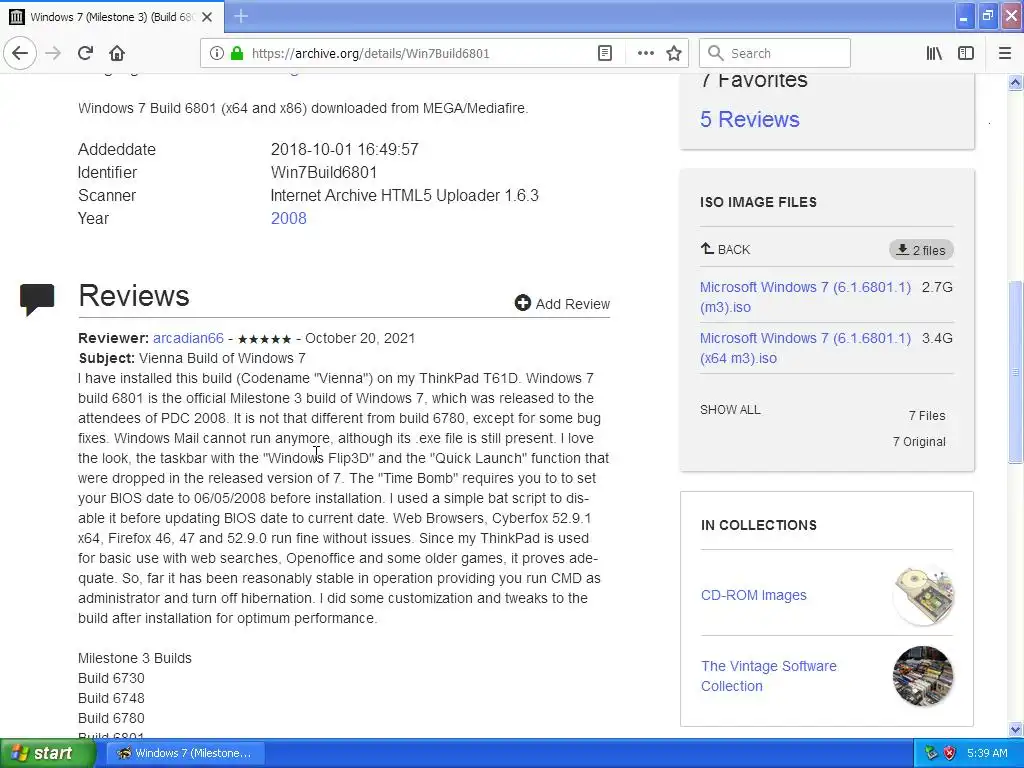Open a new tab with plus button
The width and height of the screenshot is (1024, 768).
point(241,16)
